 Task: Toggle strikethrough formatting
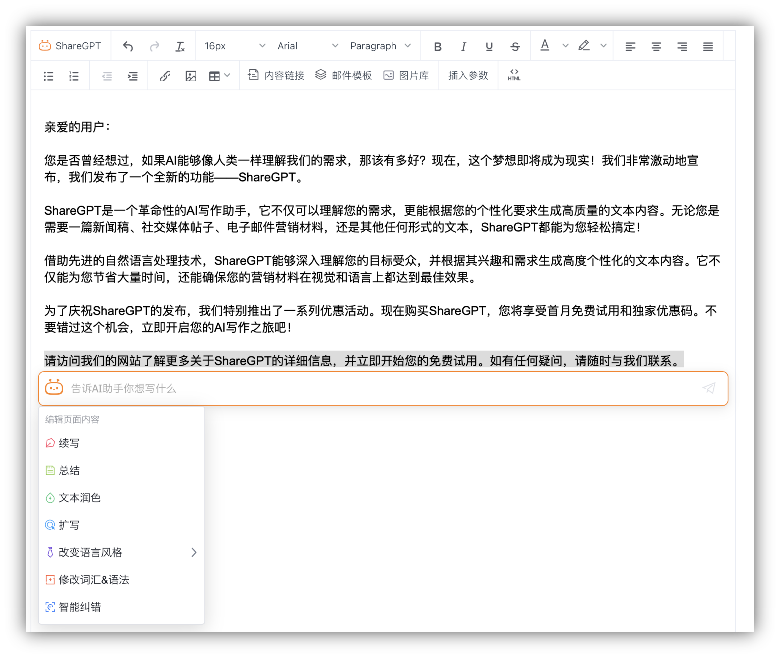tap(515, 46)
